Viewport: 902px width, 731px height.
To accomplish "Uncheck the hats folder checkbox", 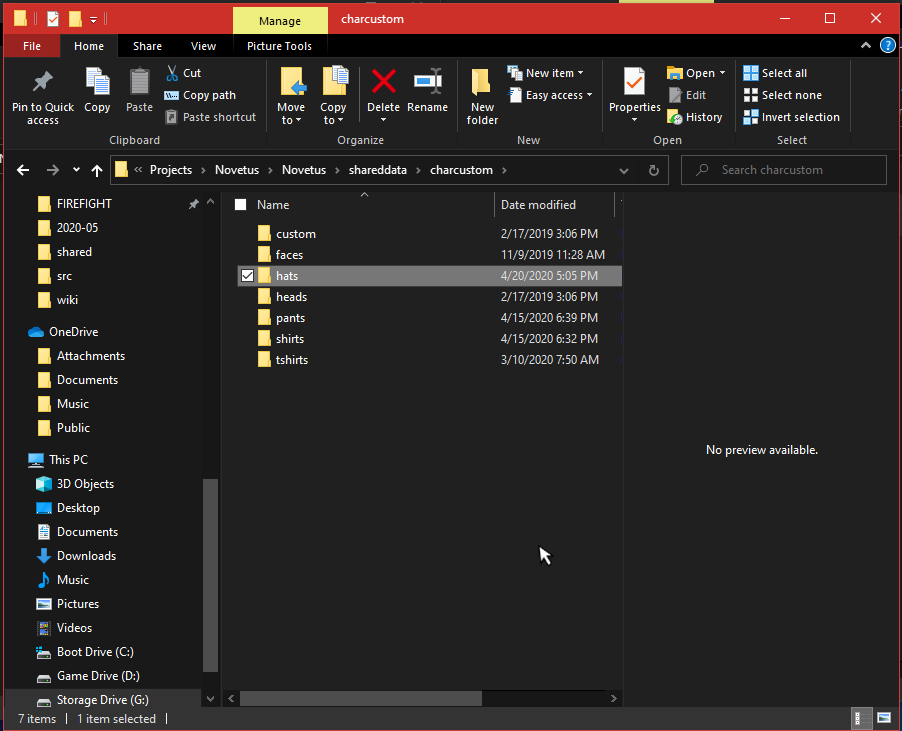I will coord(247,276).
